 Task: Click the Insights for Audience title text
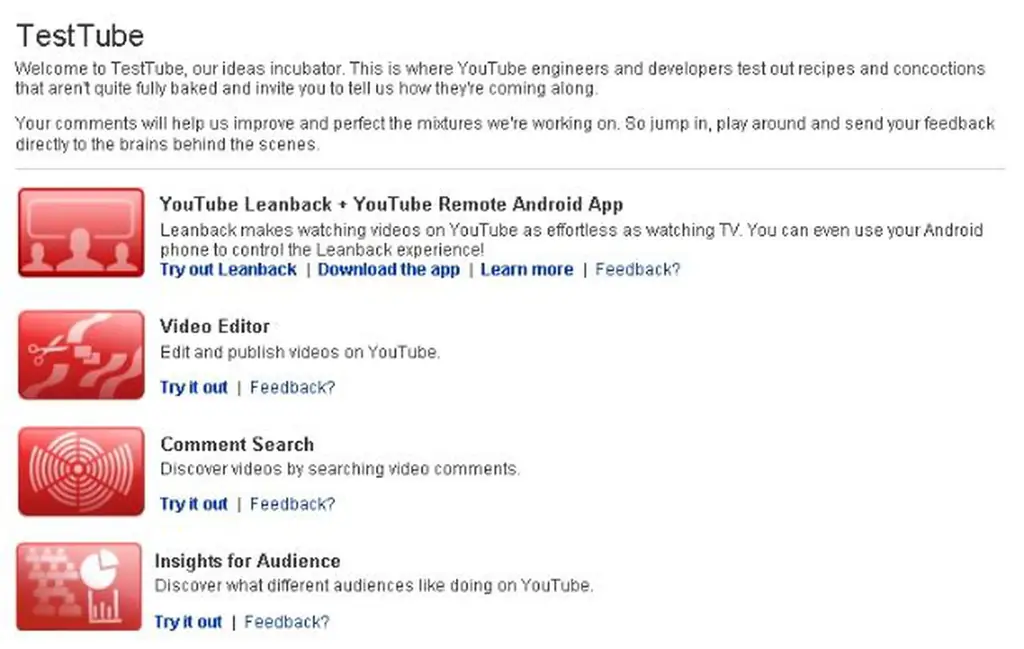click(248, 561)
